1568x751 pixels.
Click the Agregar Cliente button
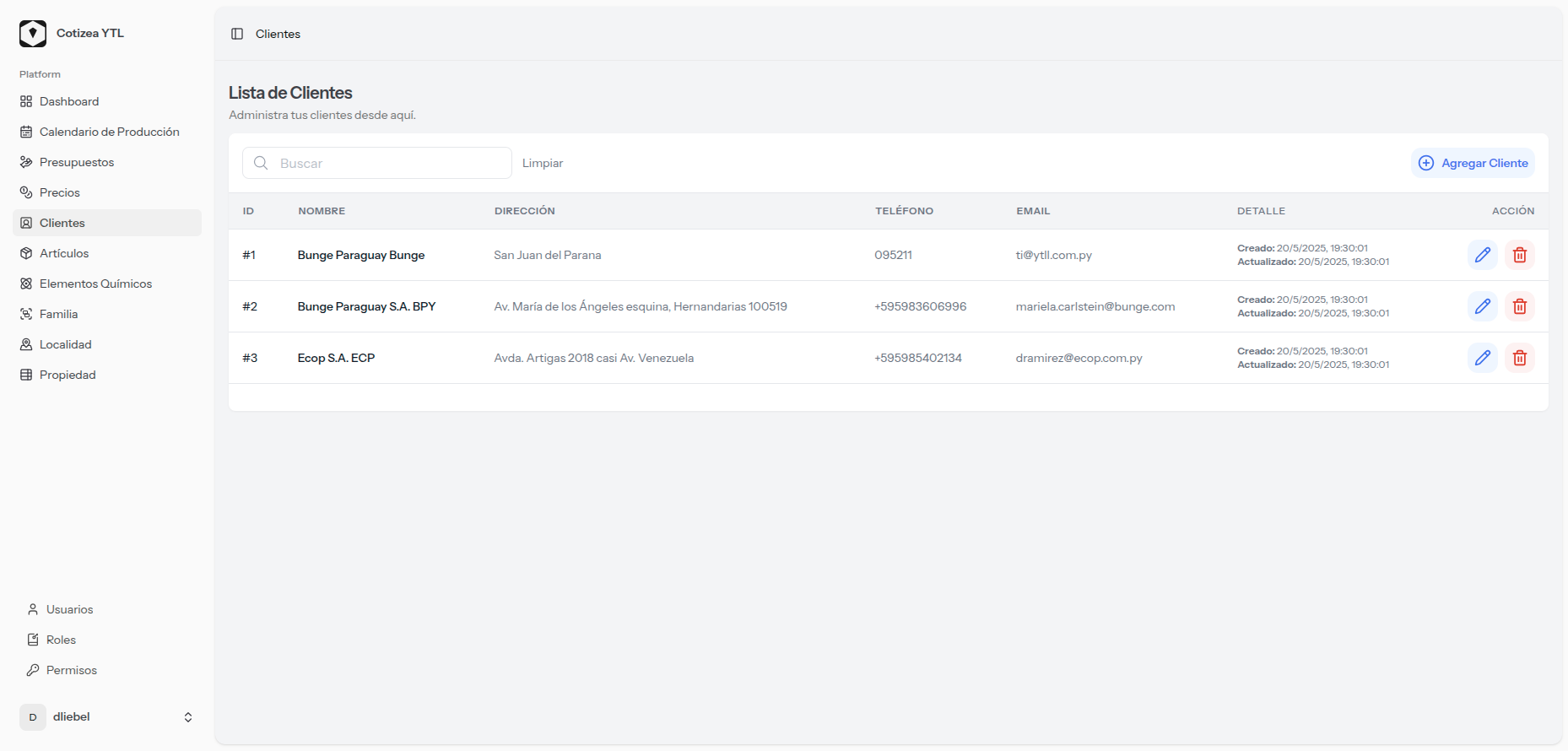[1473, 163]
